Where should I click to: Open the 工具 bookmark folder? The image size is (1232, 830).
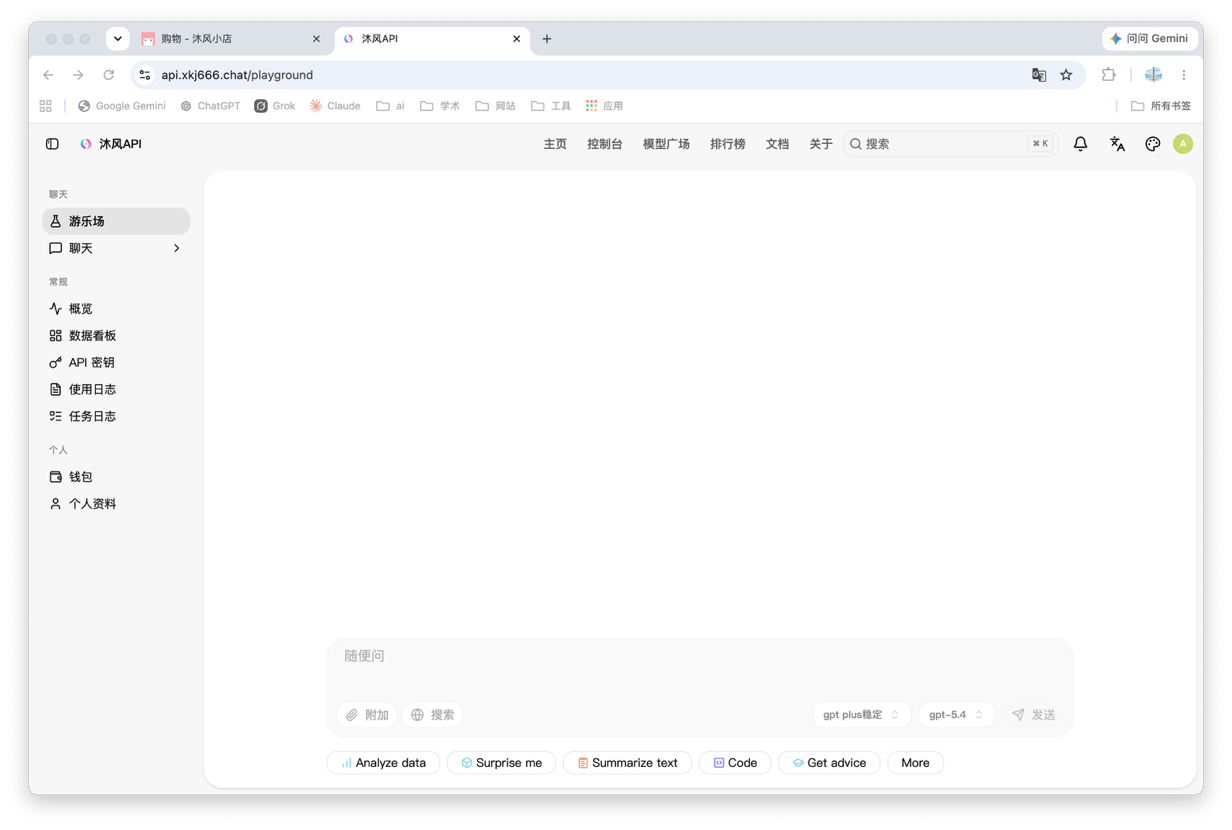[x=551, y=106]
